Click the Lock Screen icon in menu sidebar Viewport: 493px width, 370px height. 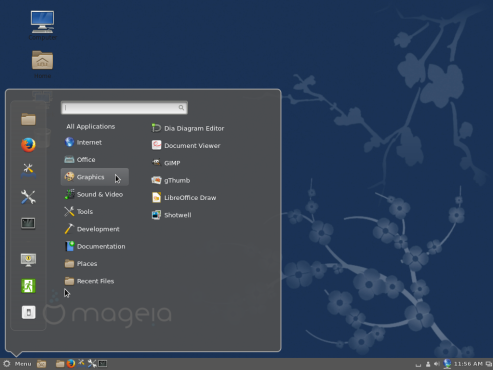coord(28,260)
